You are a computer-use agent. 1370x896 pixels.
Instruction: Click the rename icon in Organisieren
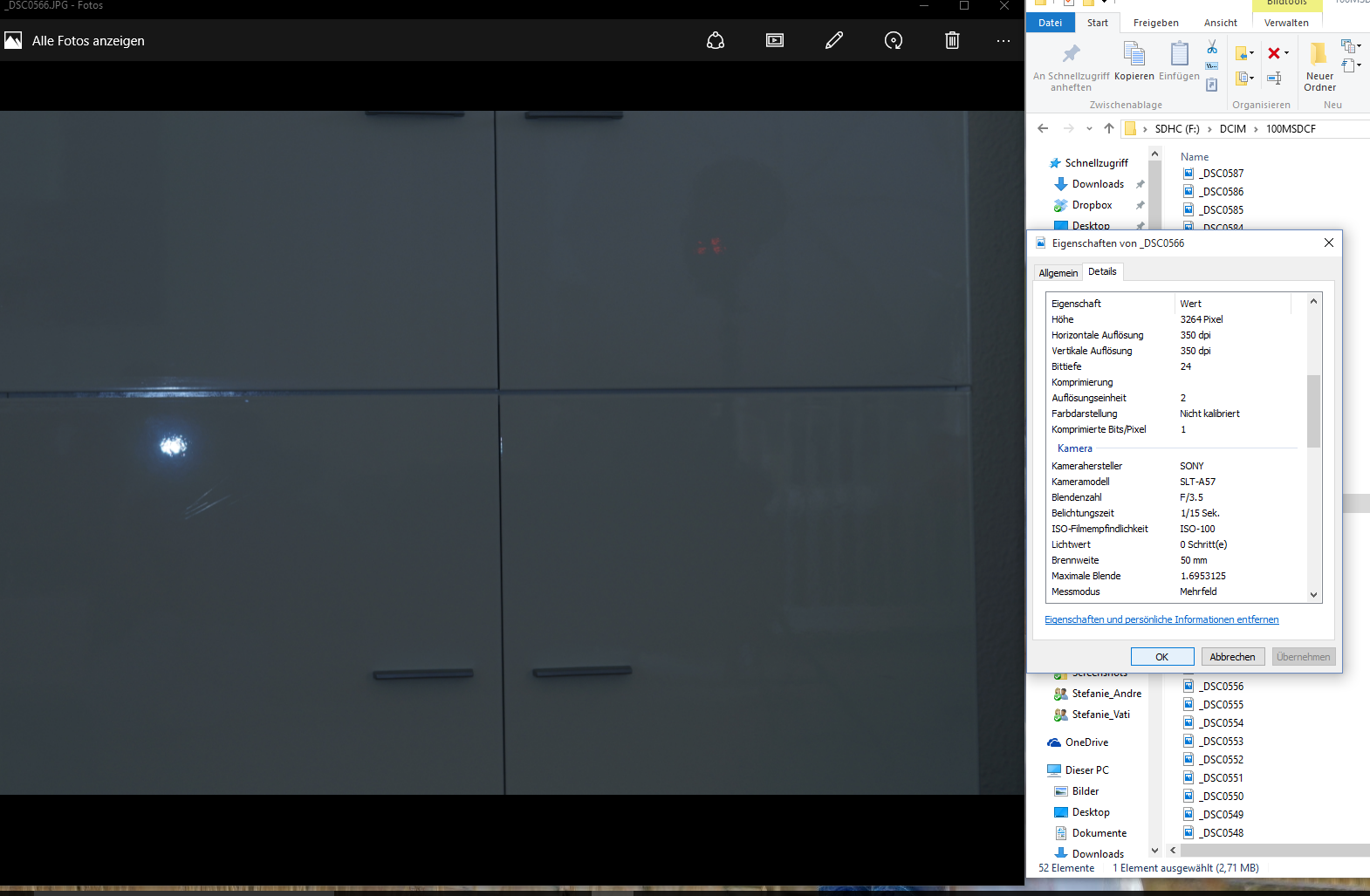[1274, 79]
